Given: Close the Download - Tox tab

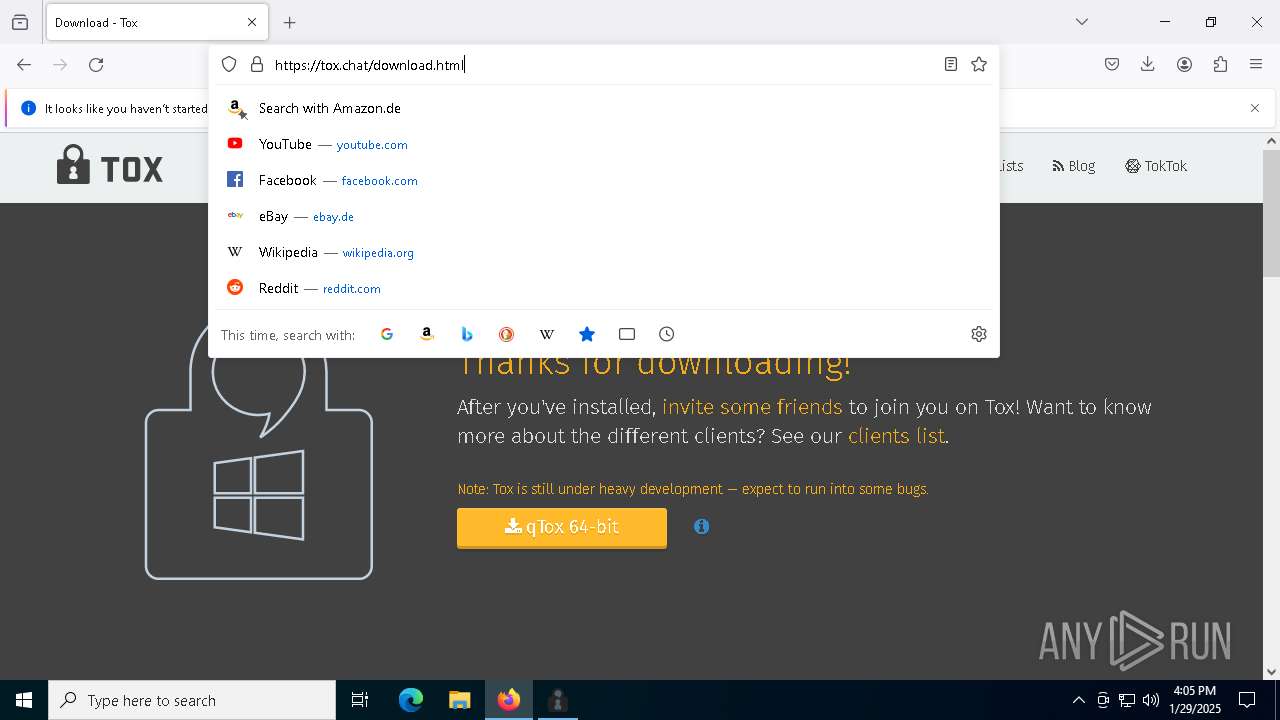Looking at the screenshot, I should [252, 22].
